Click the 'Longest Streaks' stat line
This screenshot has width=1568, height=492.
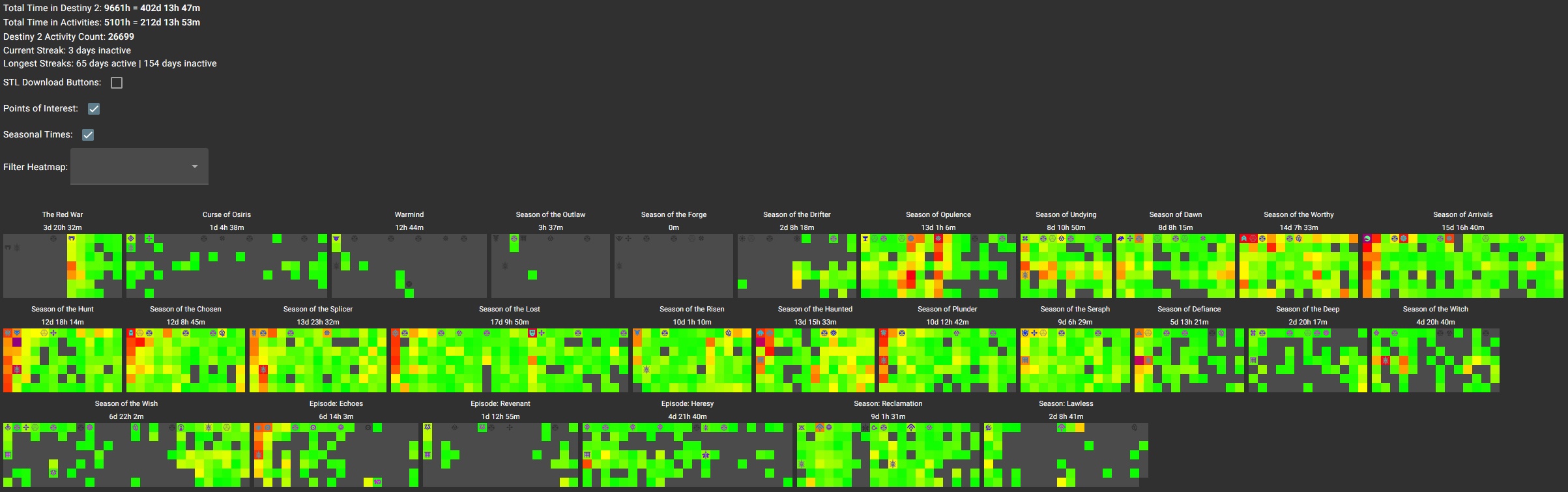pos(110,63)
